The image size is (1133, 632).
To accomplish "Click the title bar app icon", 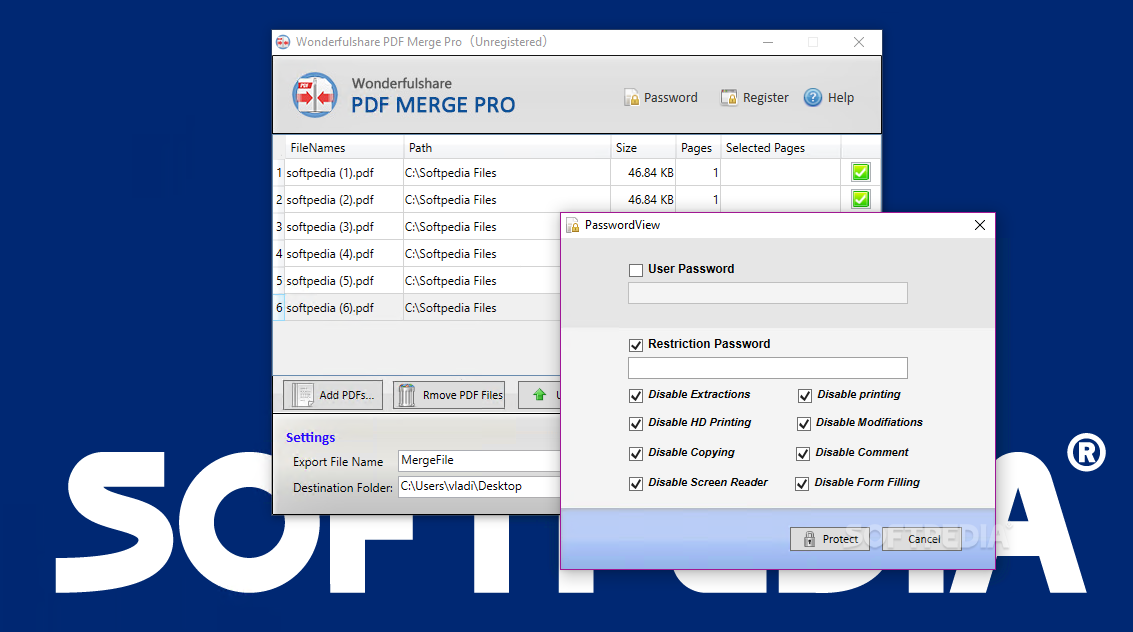I will pyautogui.click(x=283, y=43).
